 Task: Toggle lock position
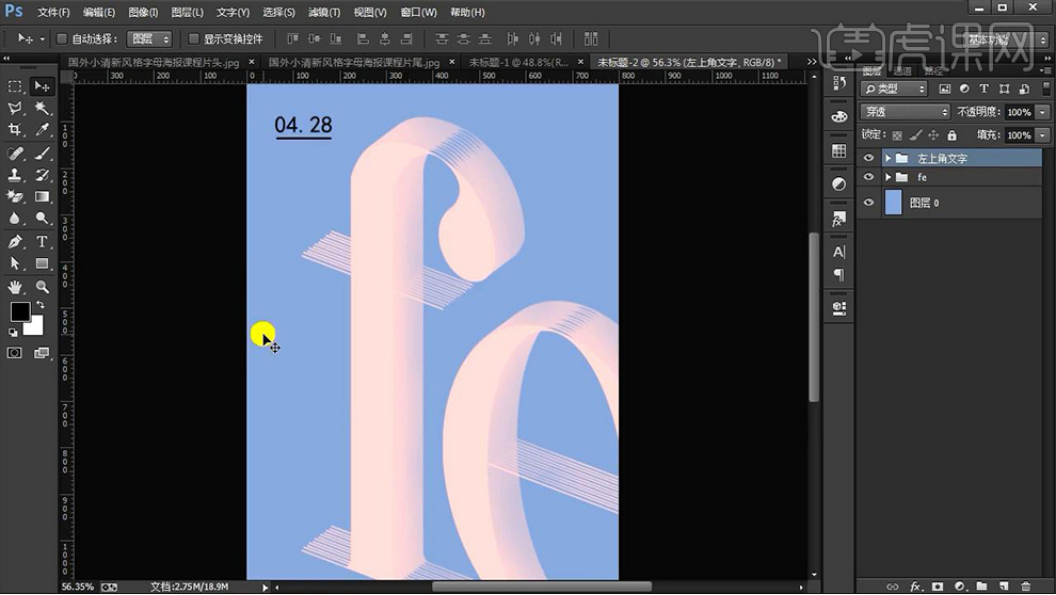(x=933, y=135)
